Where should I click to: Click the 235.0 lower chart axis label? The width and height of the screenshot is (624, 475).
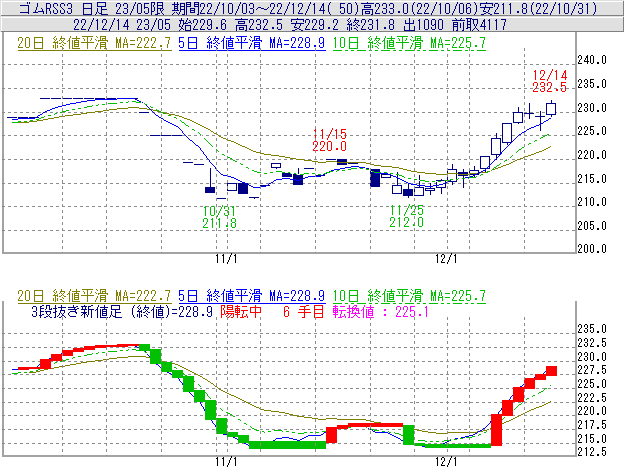coord(592,329)
